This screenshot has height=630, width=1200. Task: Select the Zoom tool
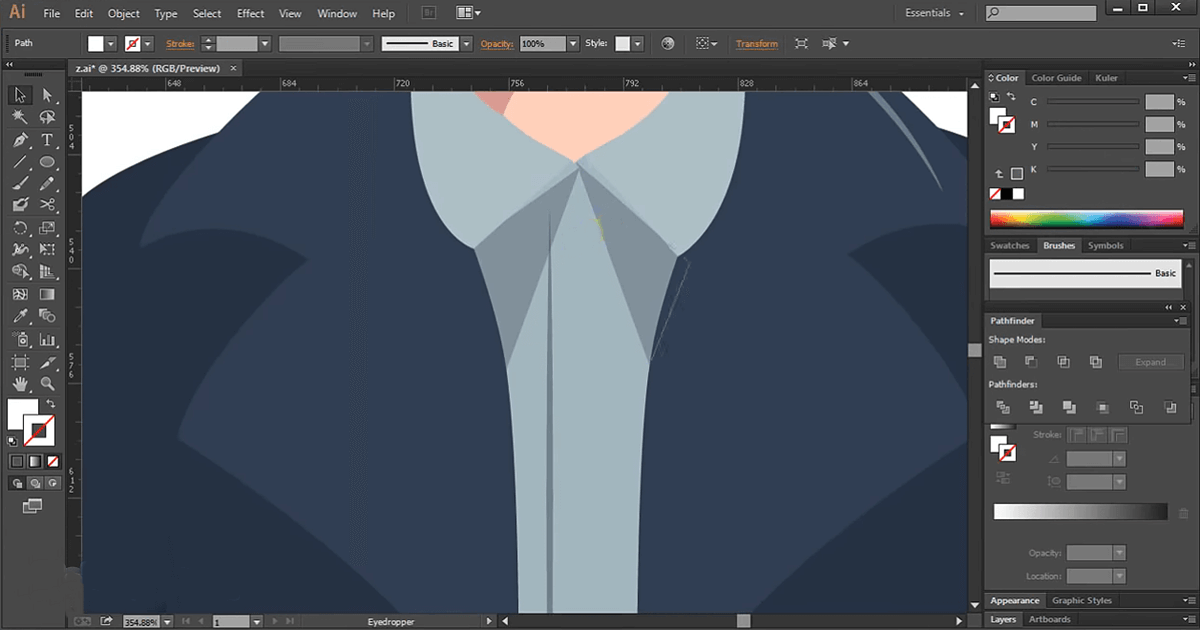(47, 381)
